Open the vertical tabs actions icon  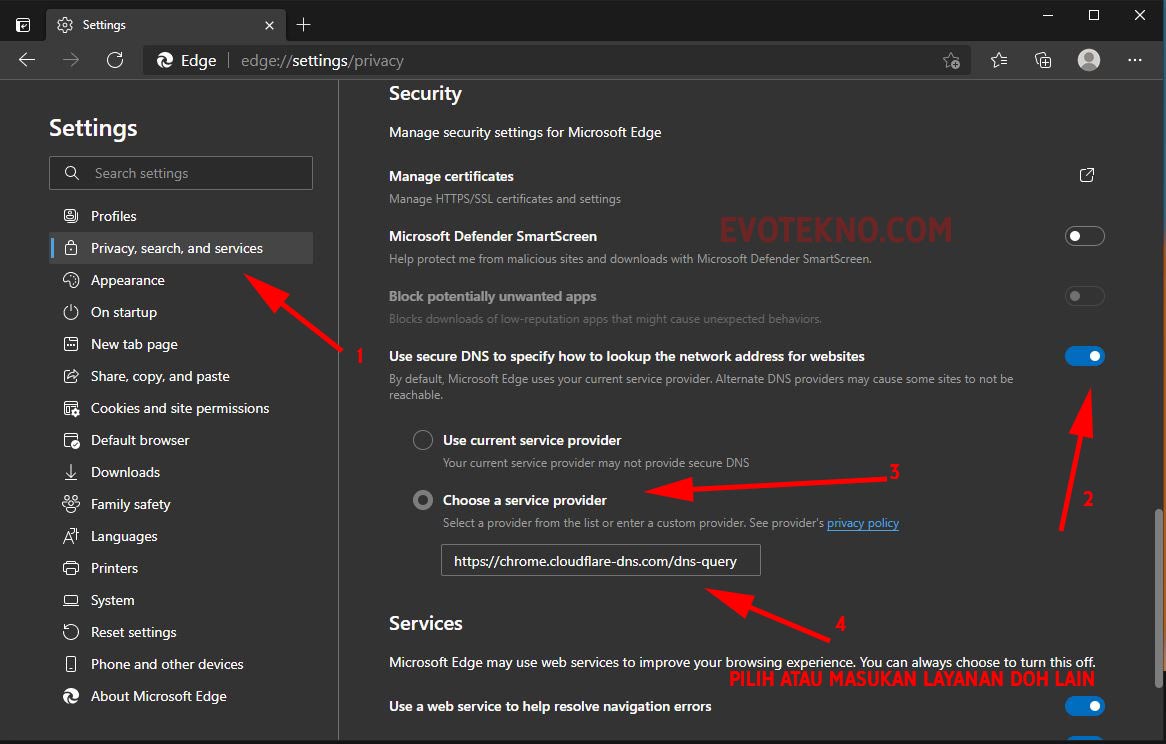[23, 24]
